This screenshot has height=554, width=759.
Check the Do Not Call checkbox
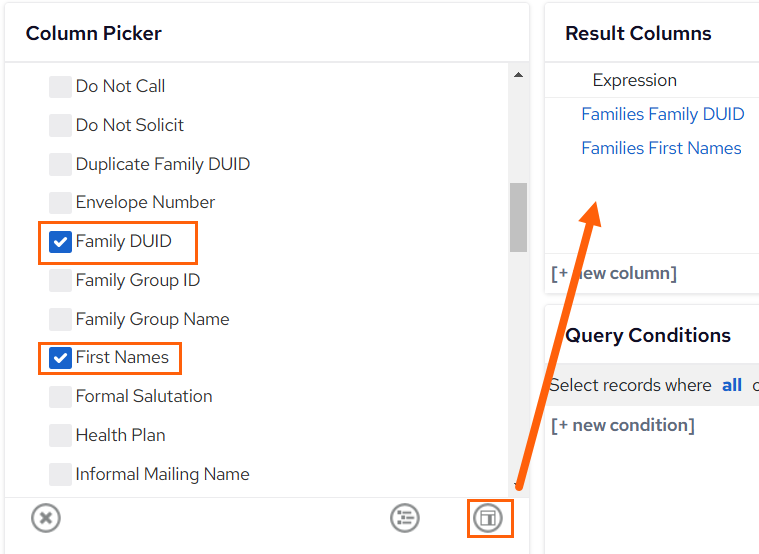coord(61,87)
